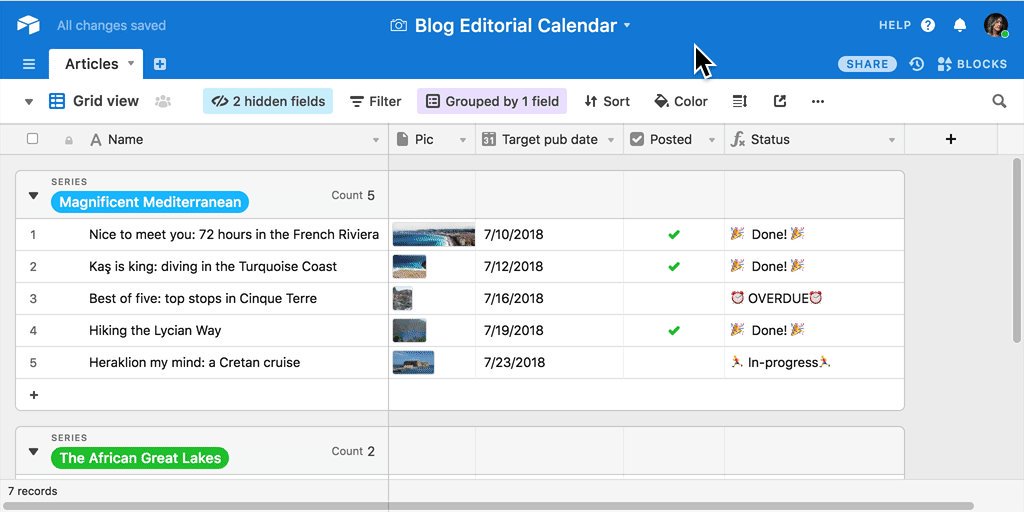
Task: Toggle Posted checkbox for Cinque Terre row
Action: tap(674, 298)
